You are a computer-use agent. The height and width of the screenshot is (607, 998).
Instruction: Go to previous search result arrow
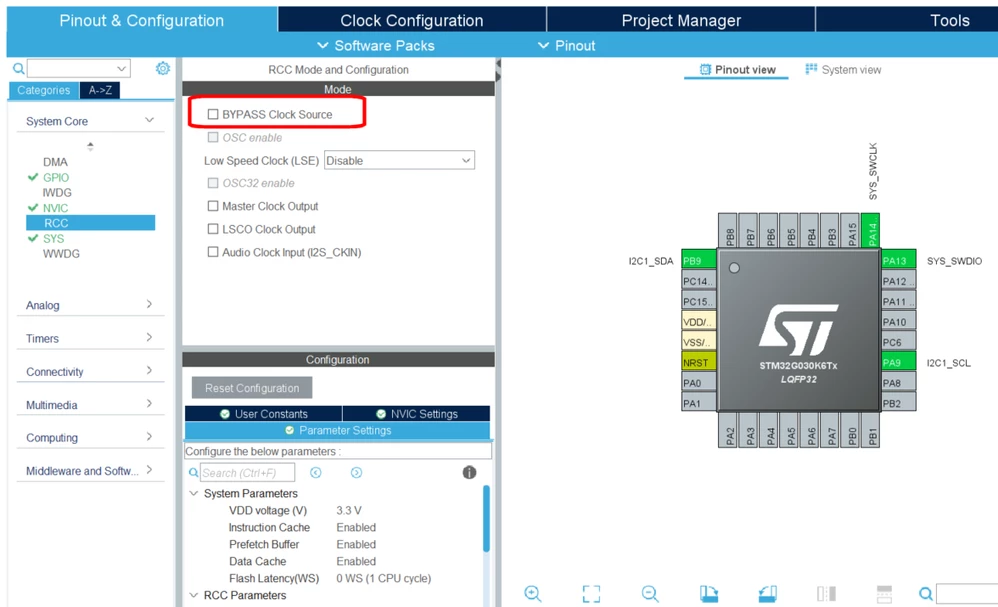(316, 472)
